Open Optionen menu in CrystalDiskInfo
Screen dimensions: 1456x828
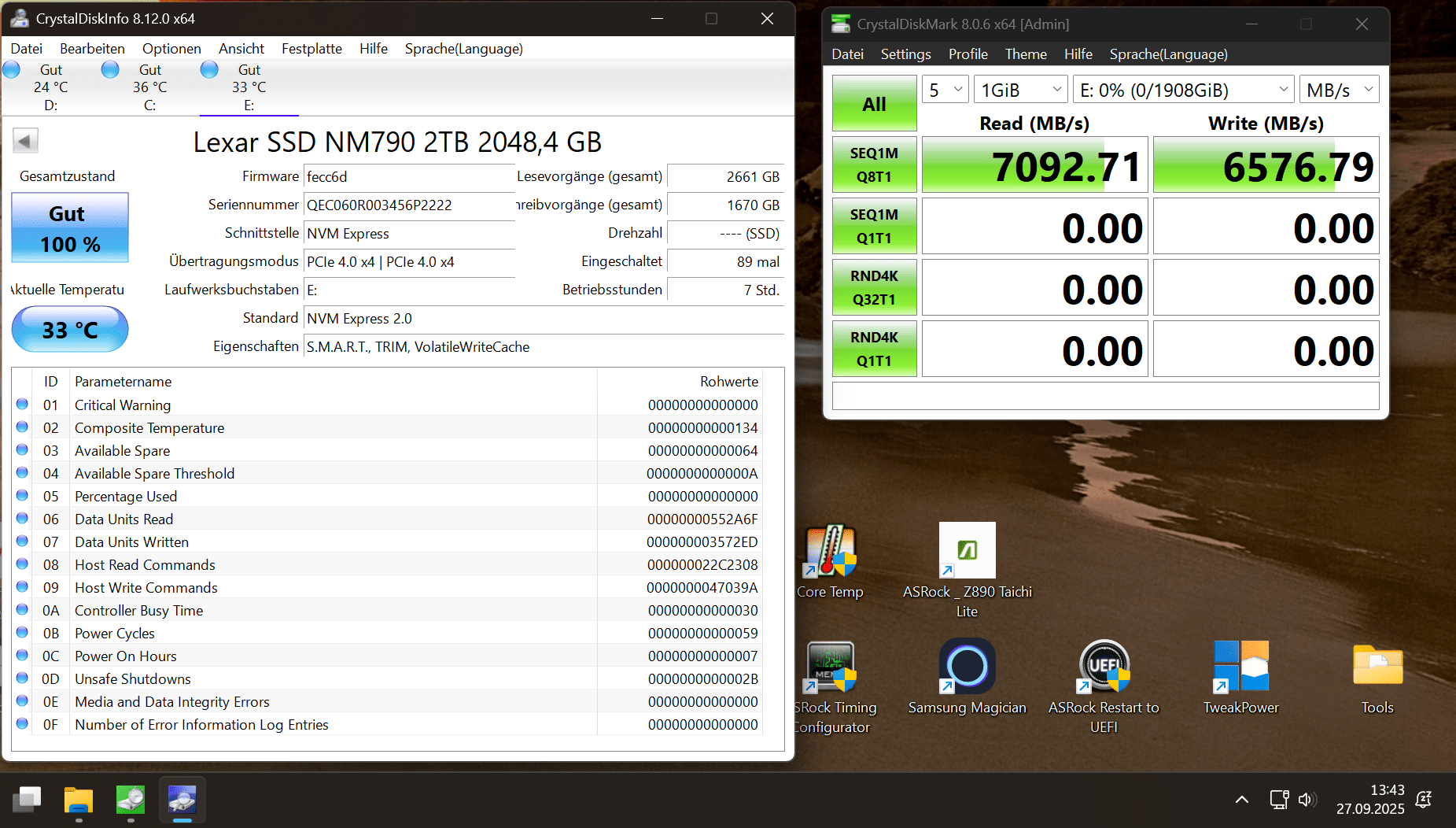pyautogui.click(x=171, y=49)
